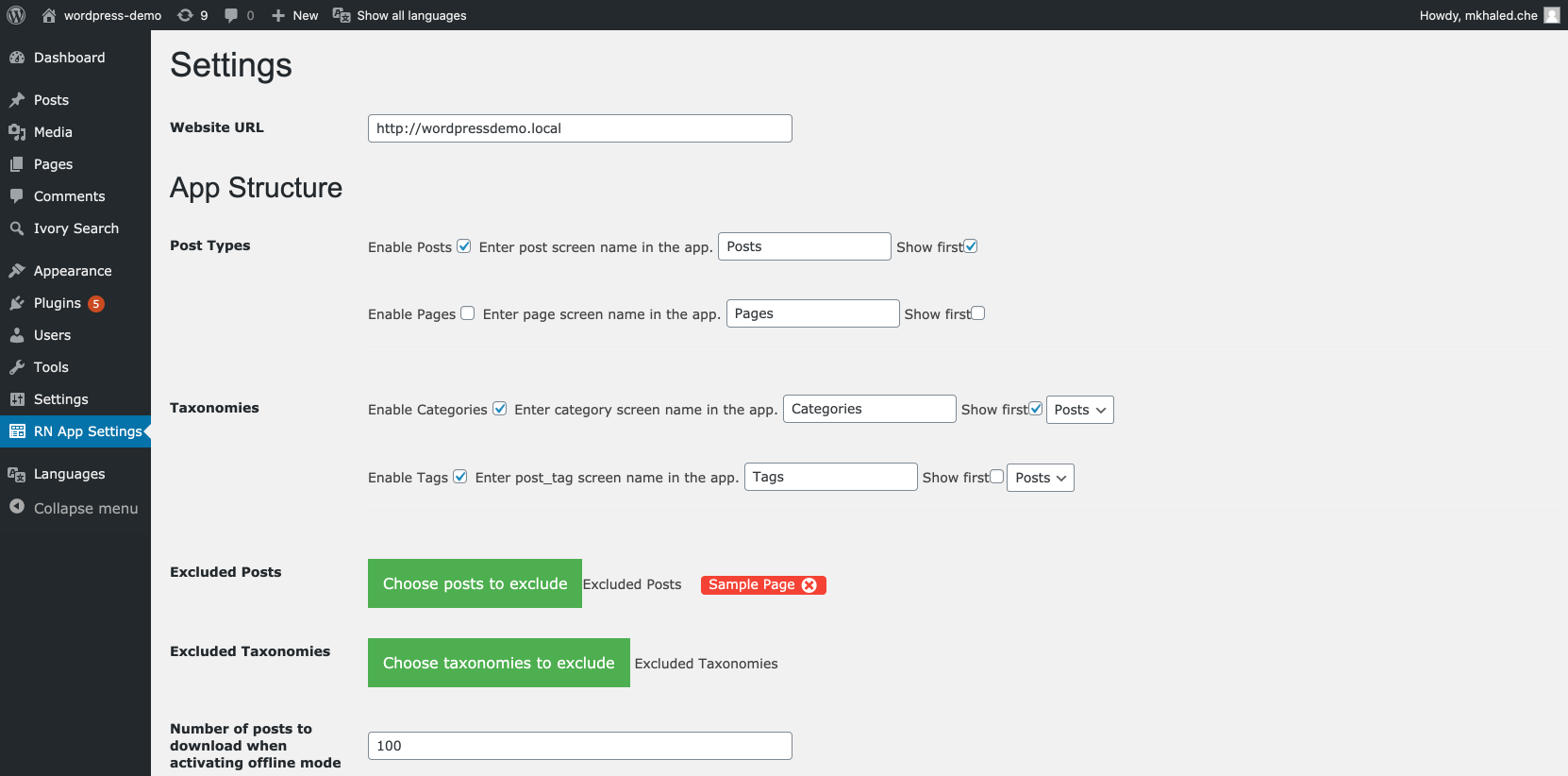Click the Plugins plug icon in sidebar
The height and width of the screenshot is (776, 1568).
(17, 303)
